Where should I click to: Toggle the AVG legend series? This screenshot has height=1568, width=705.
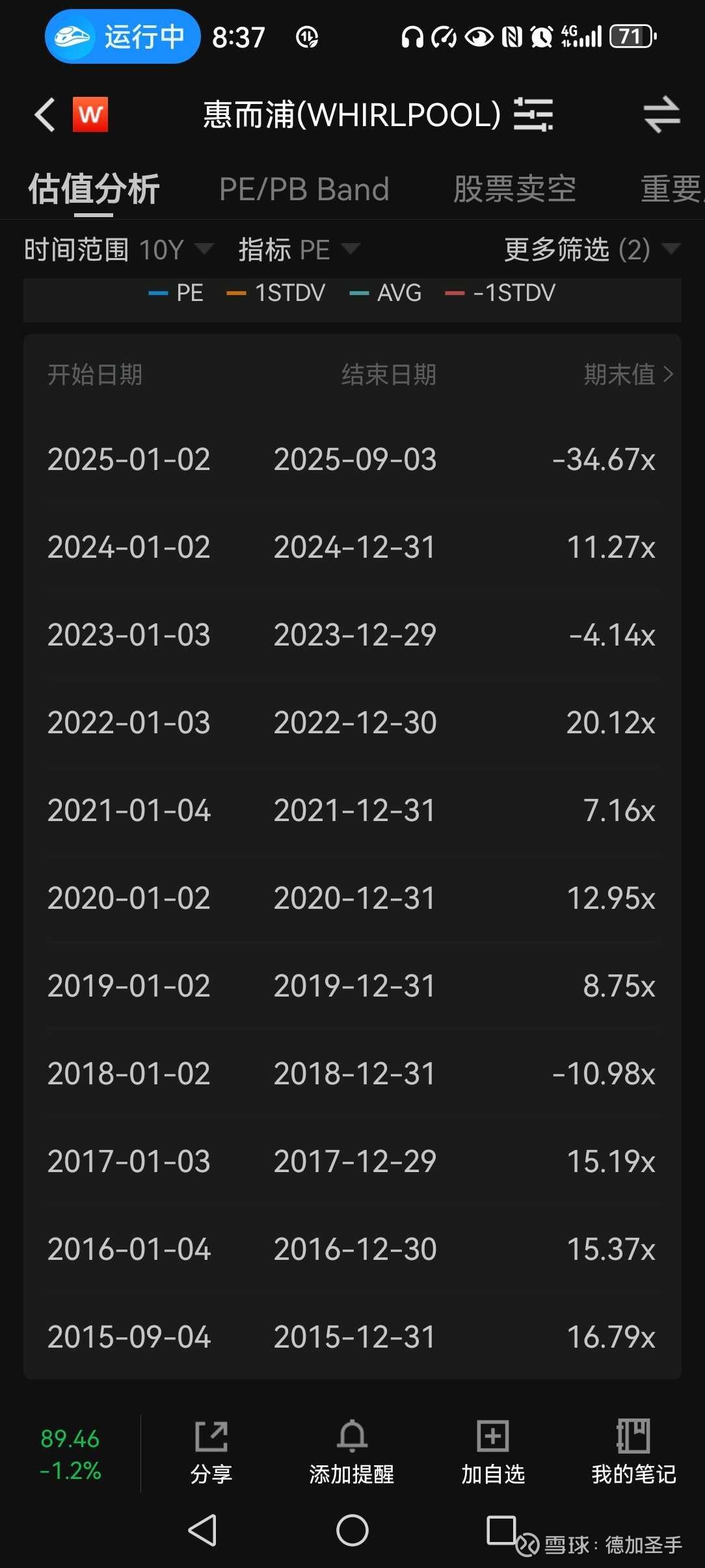click(386, 293)
